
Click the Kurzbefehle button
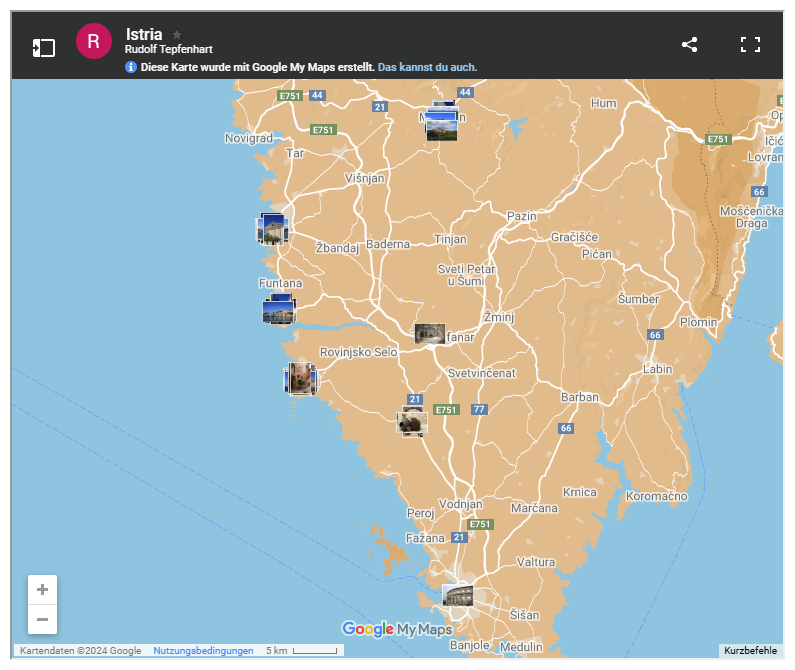[x=750, y=651]
